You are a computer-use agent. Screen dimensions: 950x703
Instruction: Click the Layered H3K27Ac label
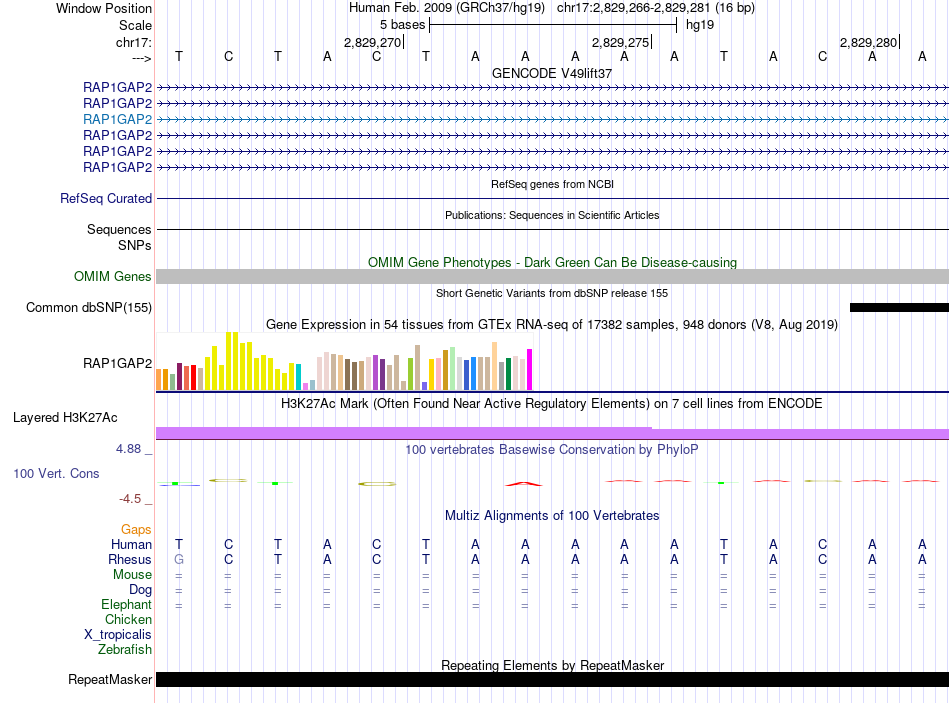[x=65, y=418]
